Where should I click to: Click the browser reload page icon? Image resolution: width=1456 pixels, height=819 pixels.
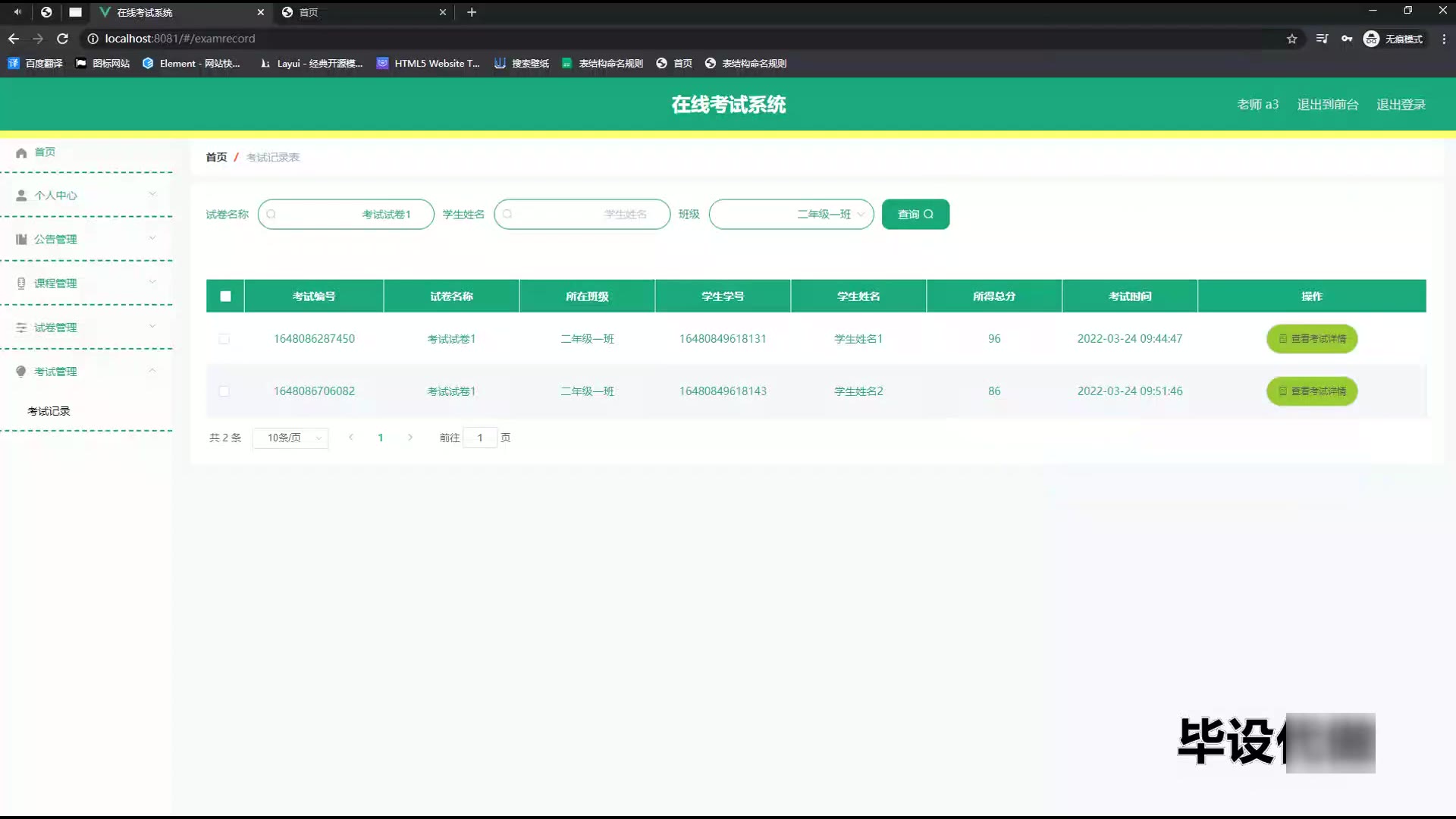click(63, 39)
